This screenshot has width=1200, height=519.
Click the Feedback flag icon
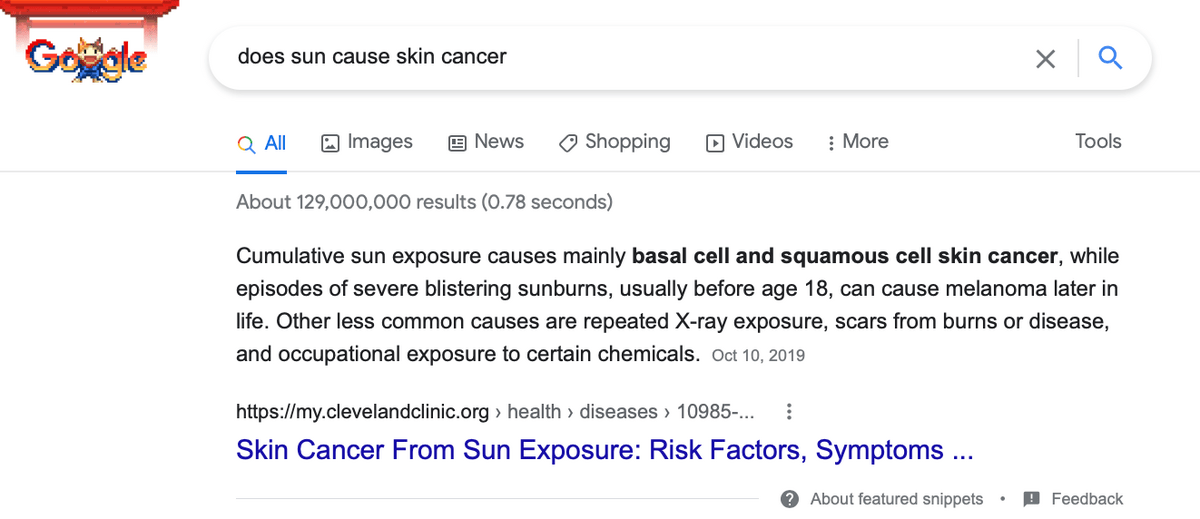(1032, 499)
